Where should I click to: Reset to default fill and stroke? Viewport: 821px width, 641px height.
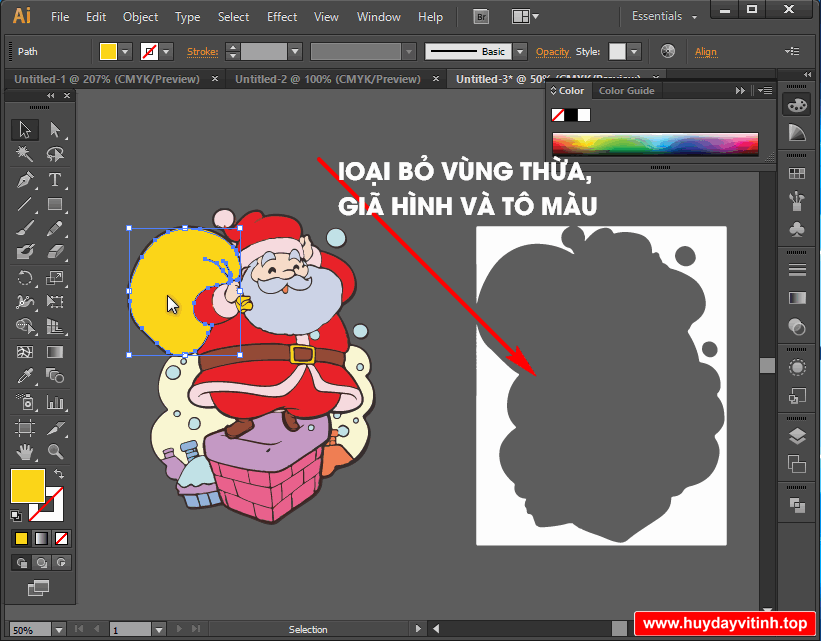tap(16, 516)
